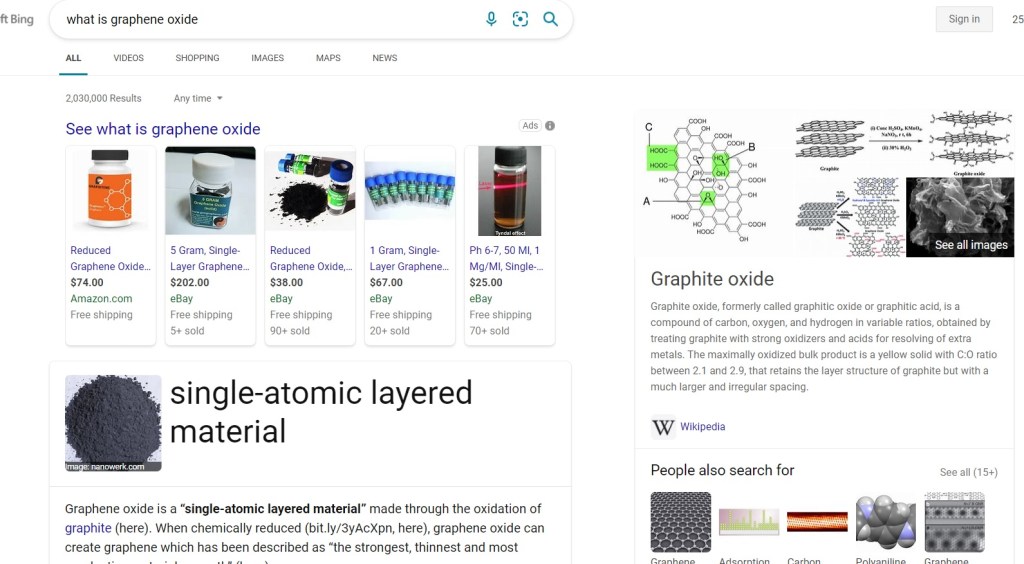This screenshot has height=564, width=1024.
Task: Switch to the Images tab
Action: tap(267, 58)
